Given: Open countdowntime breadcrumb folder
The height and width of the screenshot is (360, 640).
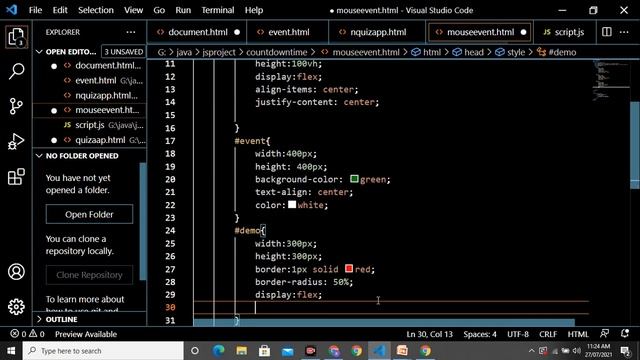Looking at the screenshot, I should pyautogui.click(x=276, y=52).
